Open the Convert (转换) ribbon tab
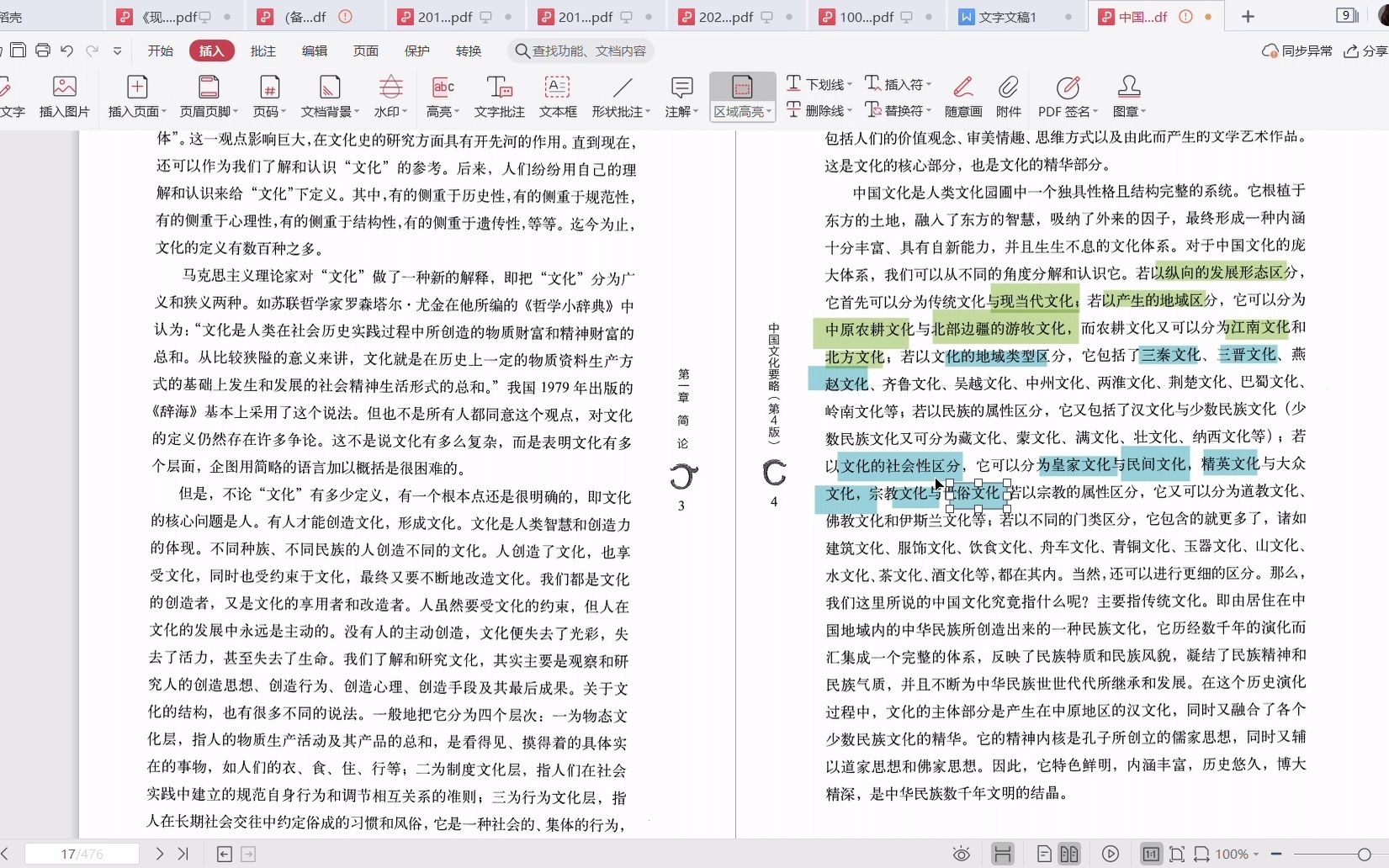The image size is (1389, 868). (x=469, y=50)
